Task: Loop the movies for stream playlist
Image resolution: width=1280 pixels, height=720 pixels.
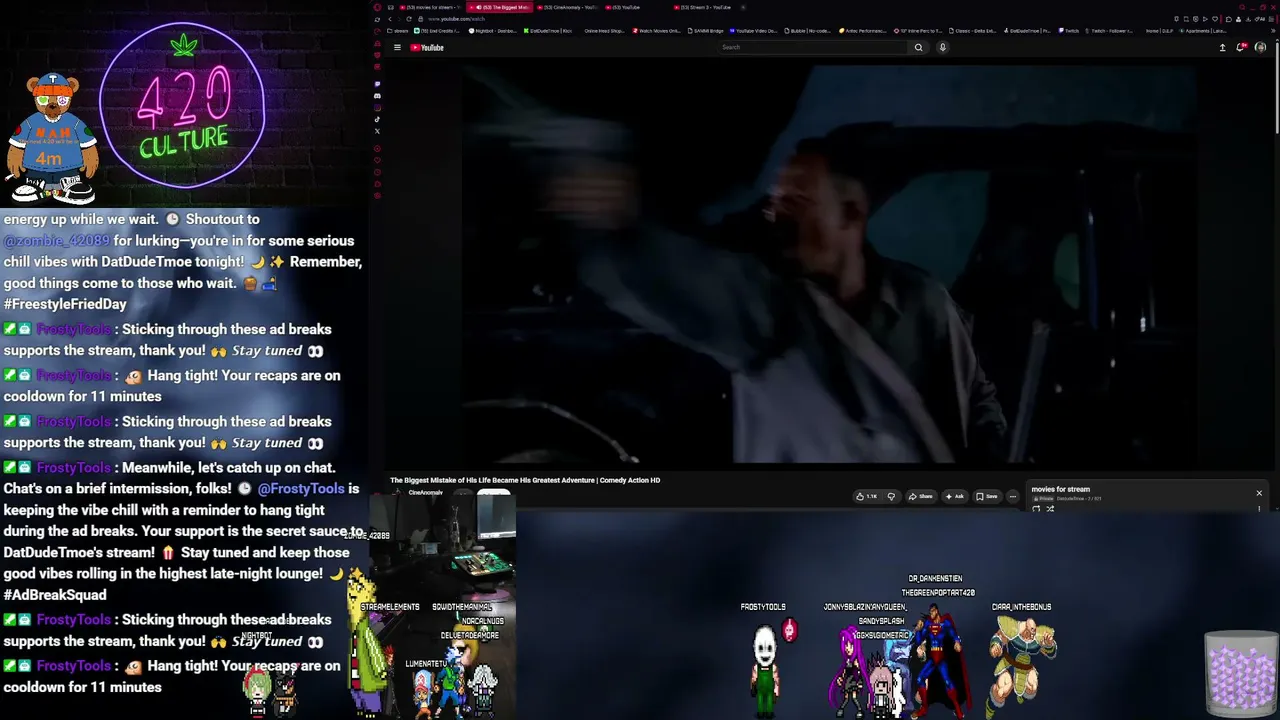Action: point(1036,509)
